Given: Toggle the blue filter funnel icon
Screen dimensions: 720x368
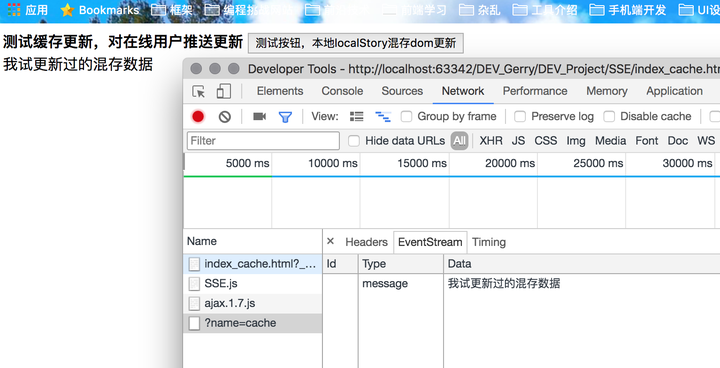Looking at the screenshot, I should coord(285,117).
